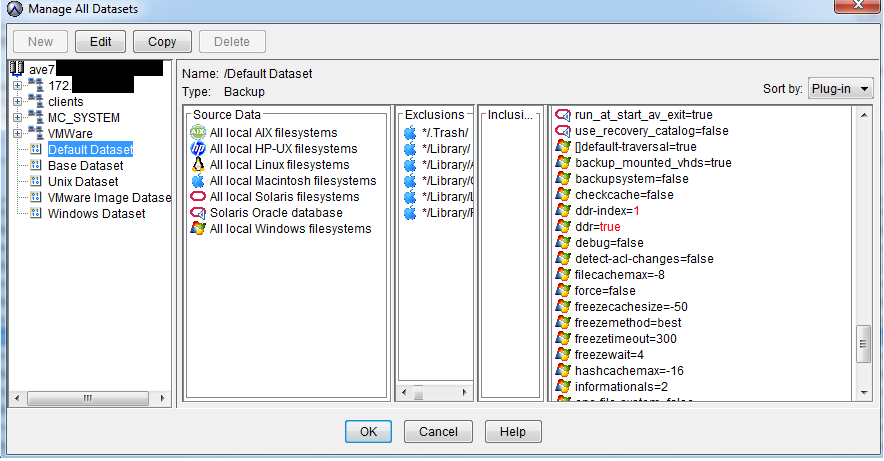Select Base Dataset in tree
Screen dimensions: 884x461
click(x=86, y=166)
